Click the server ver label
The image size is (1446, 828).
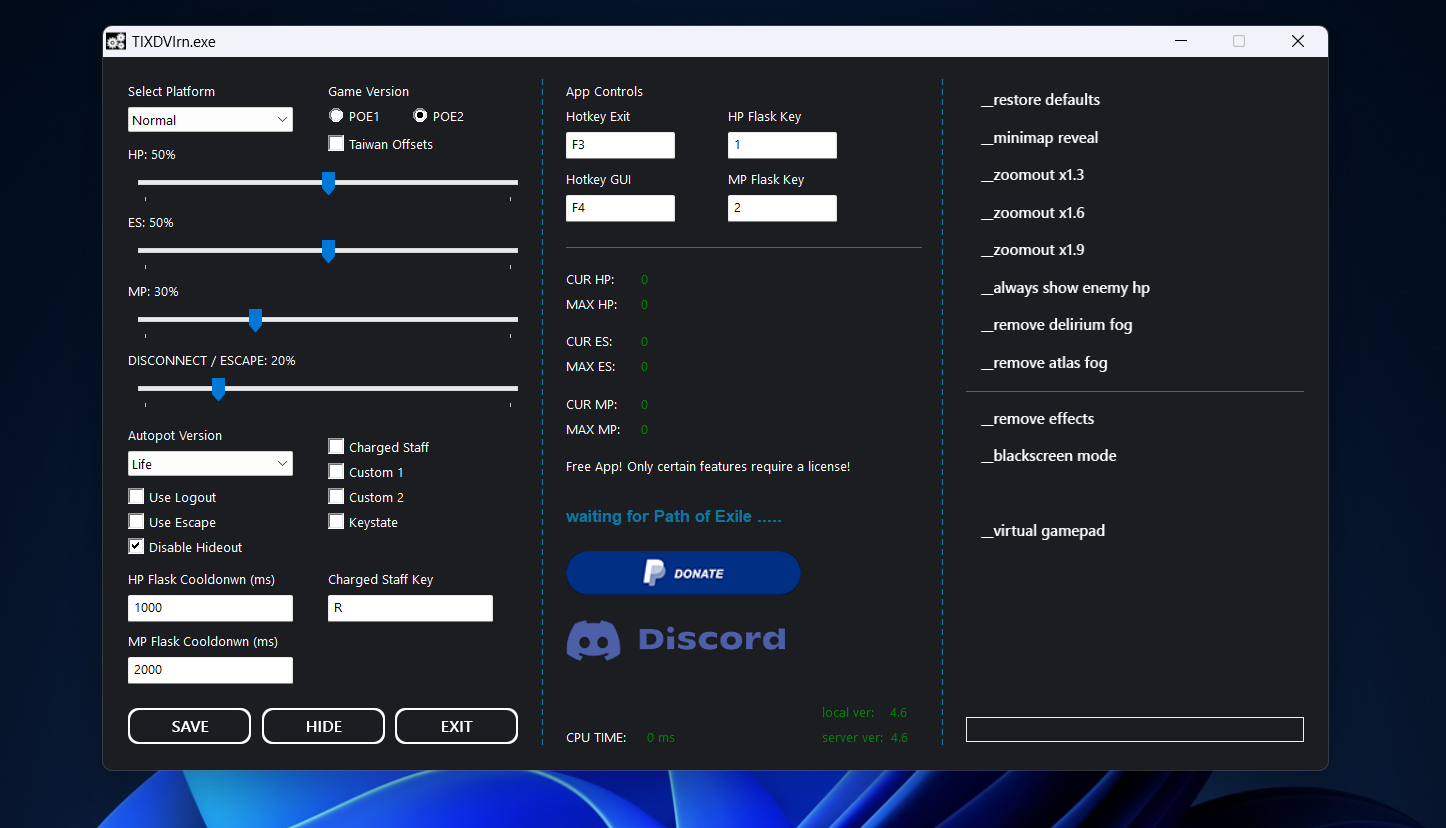[x=851, y=738]
